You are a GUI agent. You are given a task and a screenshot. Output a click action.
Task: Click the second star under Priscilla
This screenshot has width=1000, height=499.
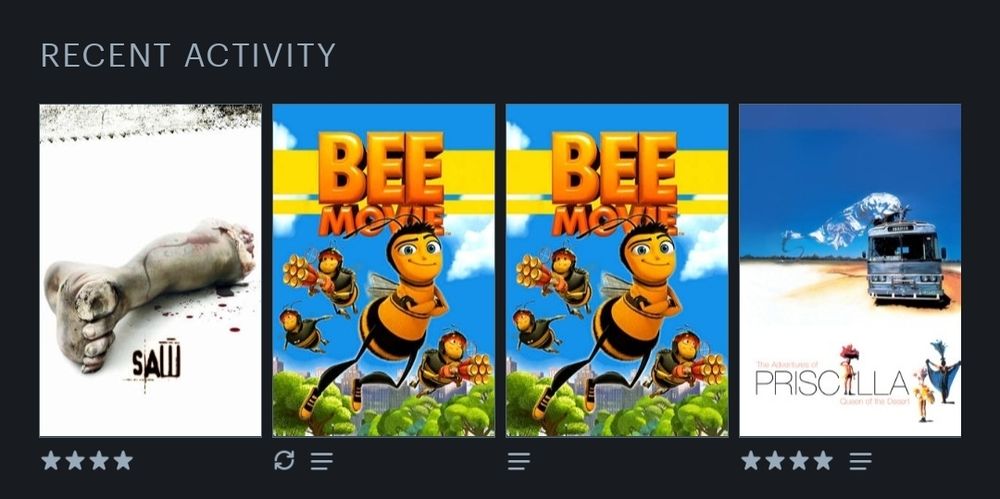775,460
